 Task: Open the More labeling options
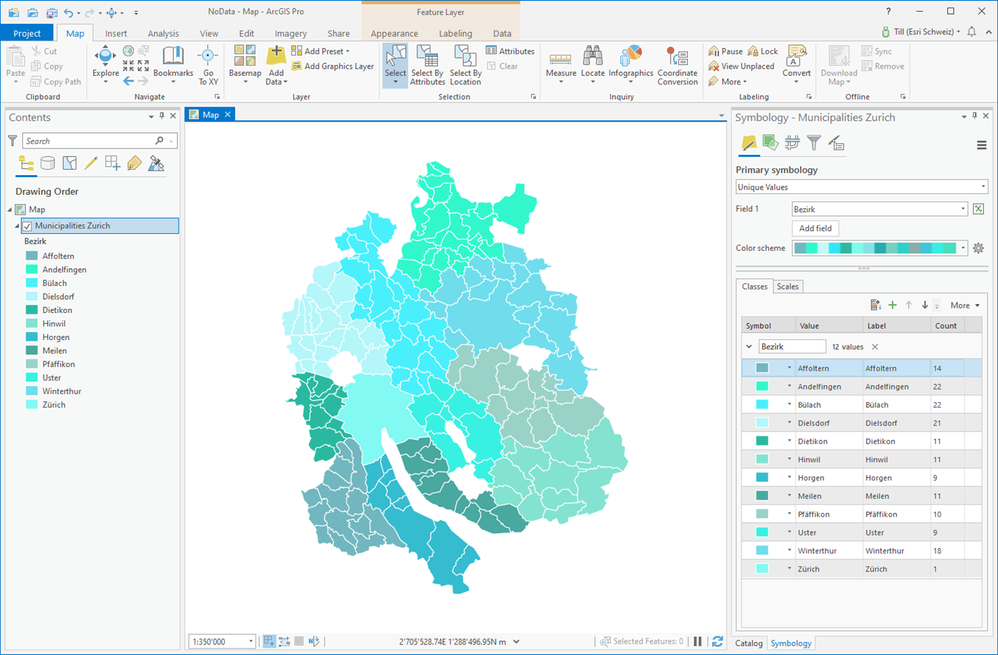click(x=726, y=81)
